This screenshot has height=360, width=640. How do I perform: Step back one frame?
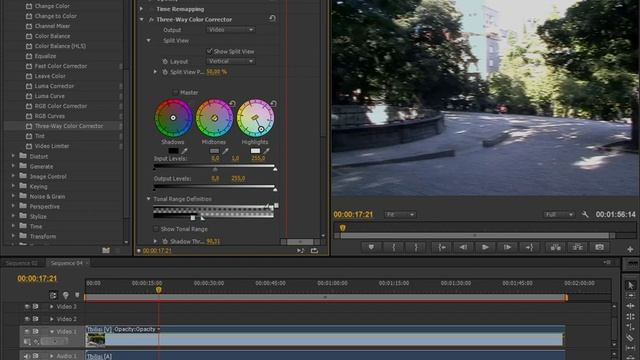[x=463, y=247]
